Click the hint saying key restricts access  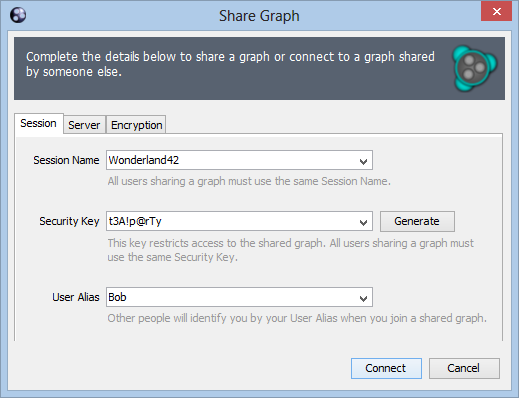click(x=290, y=250)
